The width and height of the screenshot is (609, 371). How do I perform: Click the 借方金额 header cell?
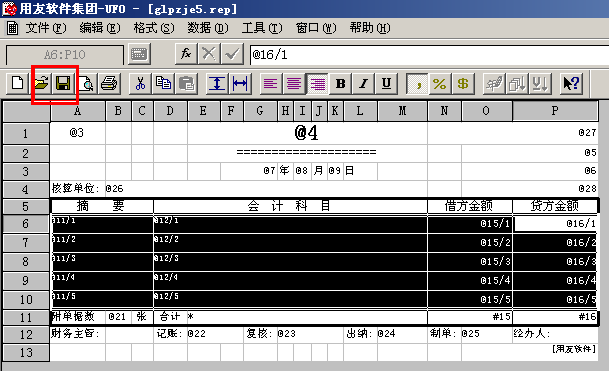click(x=470, y=206)
